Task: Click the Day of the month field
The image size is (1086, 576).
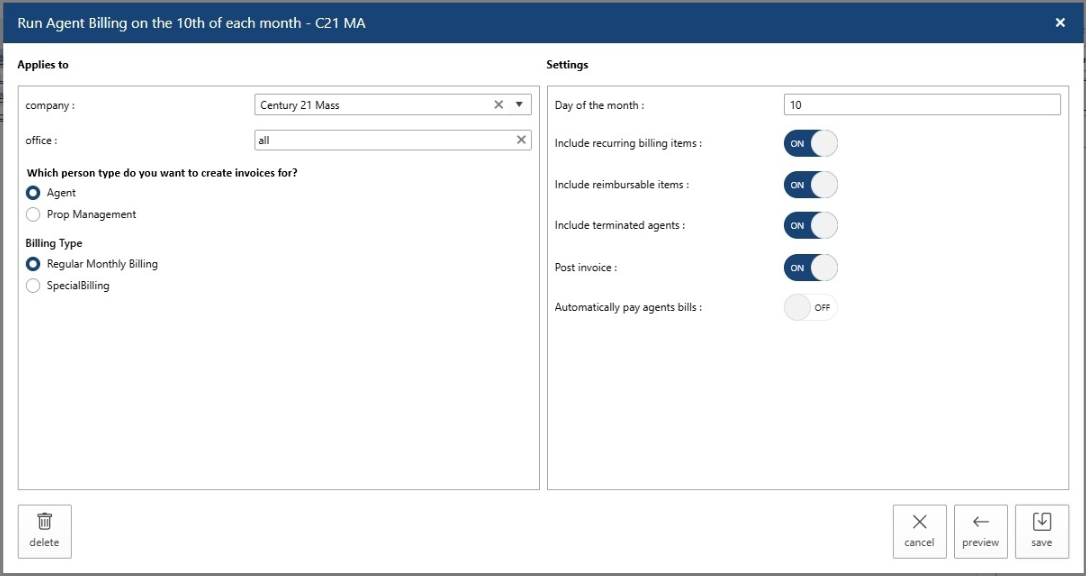Action: [x=921, y=105]
